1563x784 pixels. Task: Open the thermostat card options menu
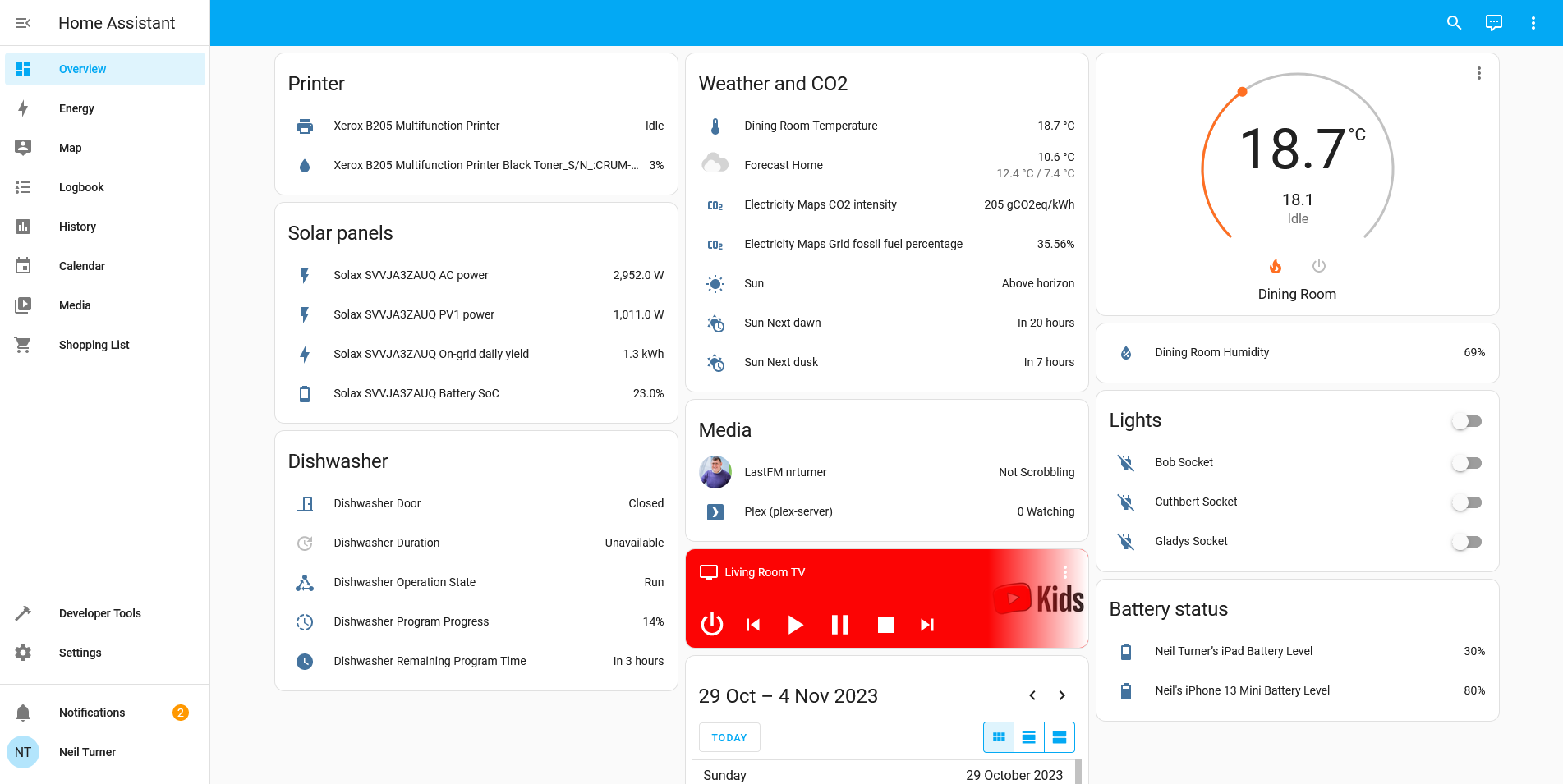click(1478, 73)
